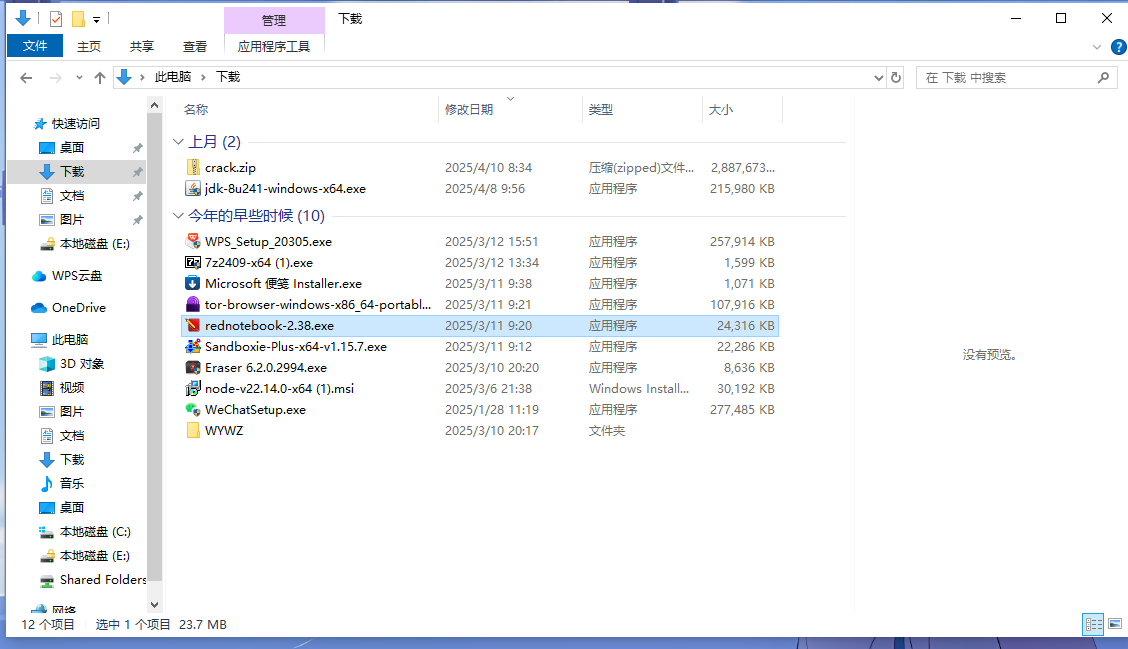Screen dimensions: 1128x649
Task: Select the WYWZ folder icon
Action: coord(194,430)
